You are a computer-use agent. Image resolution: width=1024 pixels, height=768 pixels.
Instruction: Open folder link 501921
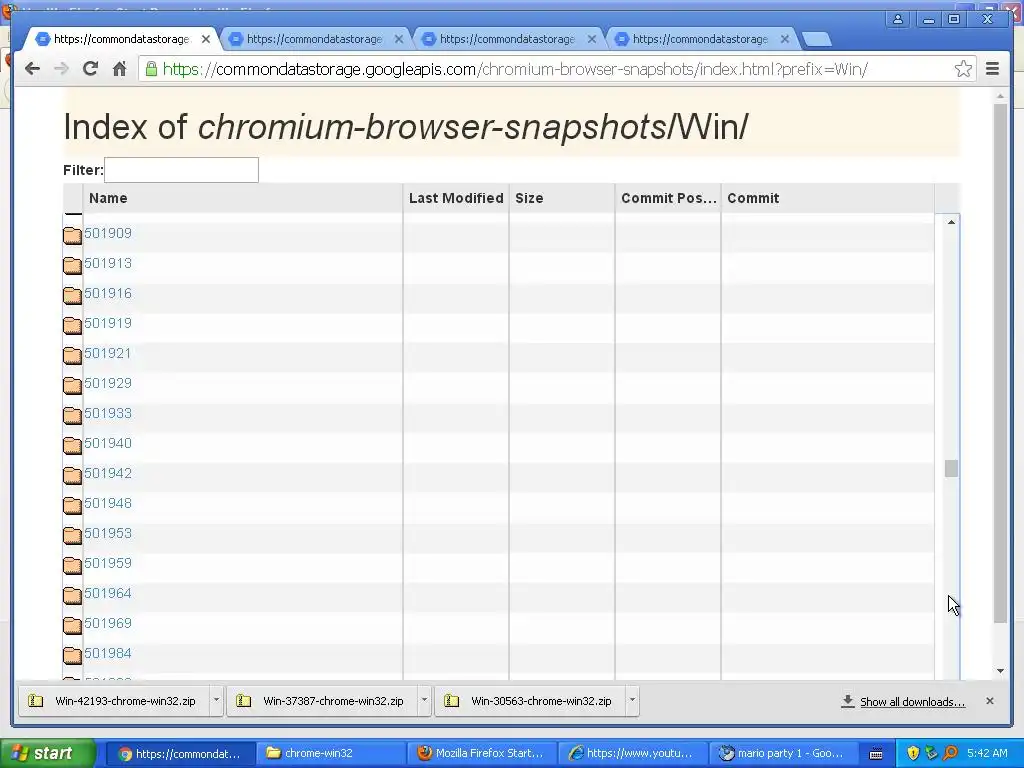click(108, 353)
